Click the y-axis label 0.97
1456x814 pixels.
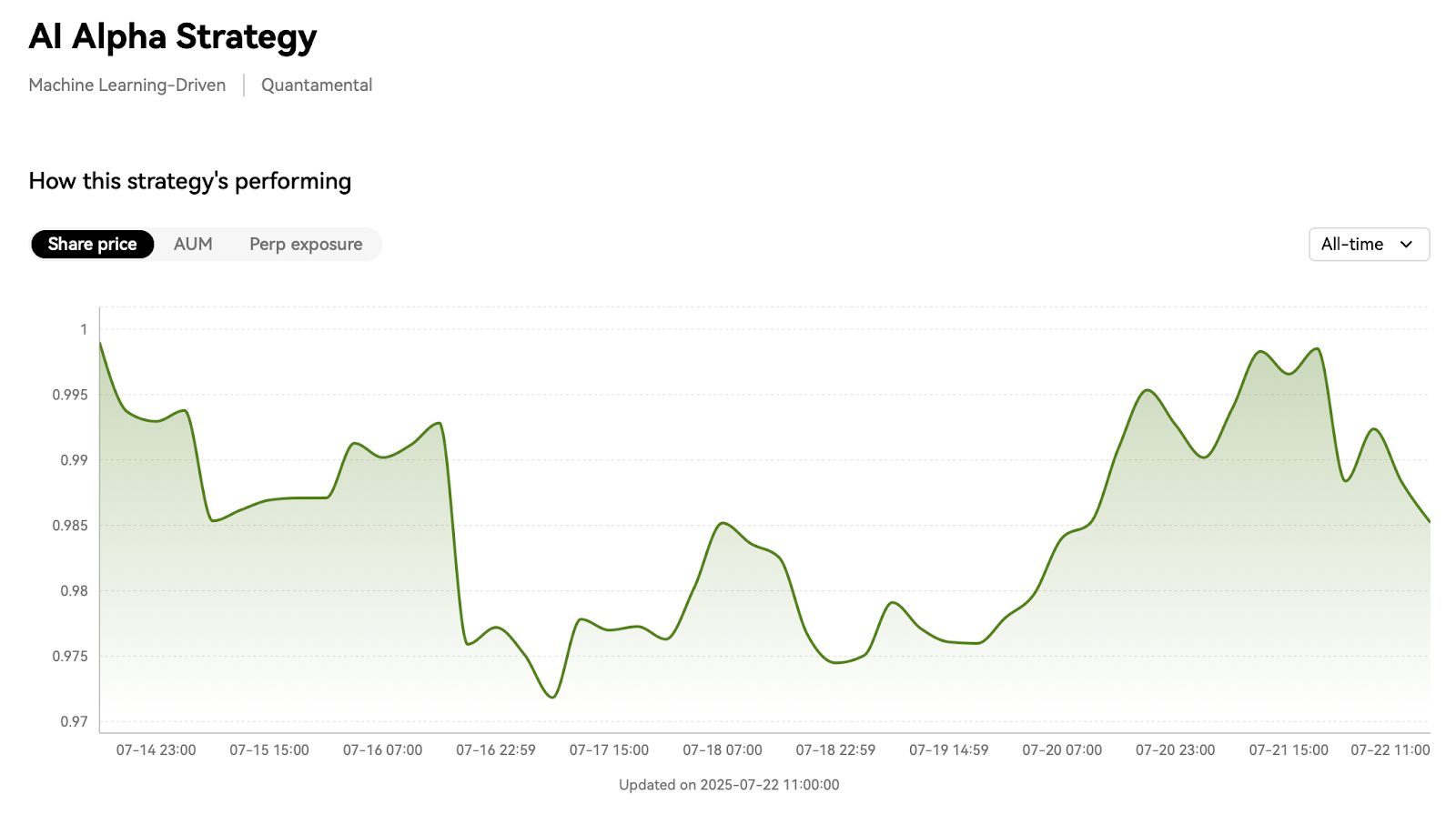[x=74, y=721]
